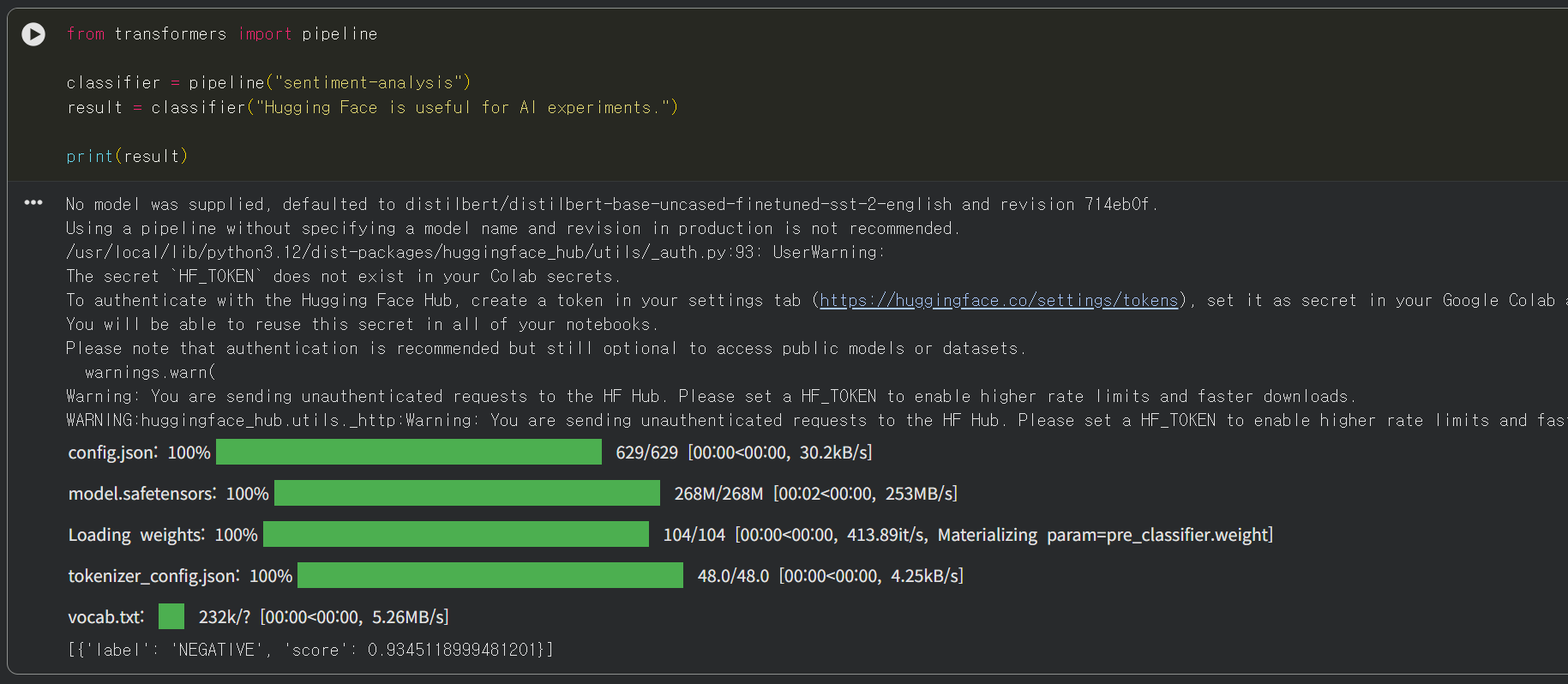Click the warnings.warn( output line
The width and height of the screenshot is (1568, 684).
[x=150, y=373]
